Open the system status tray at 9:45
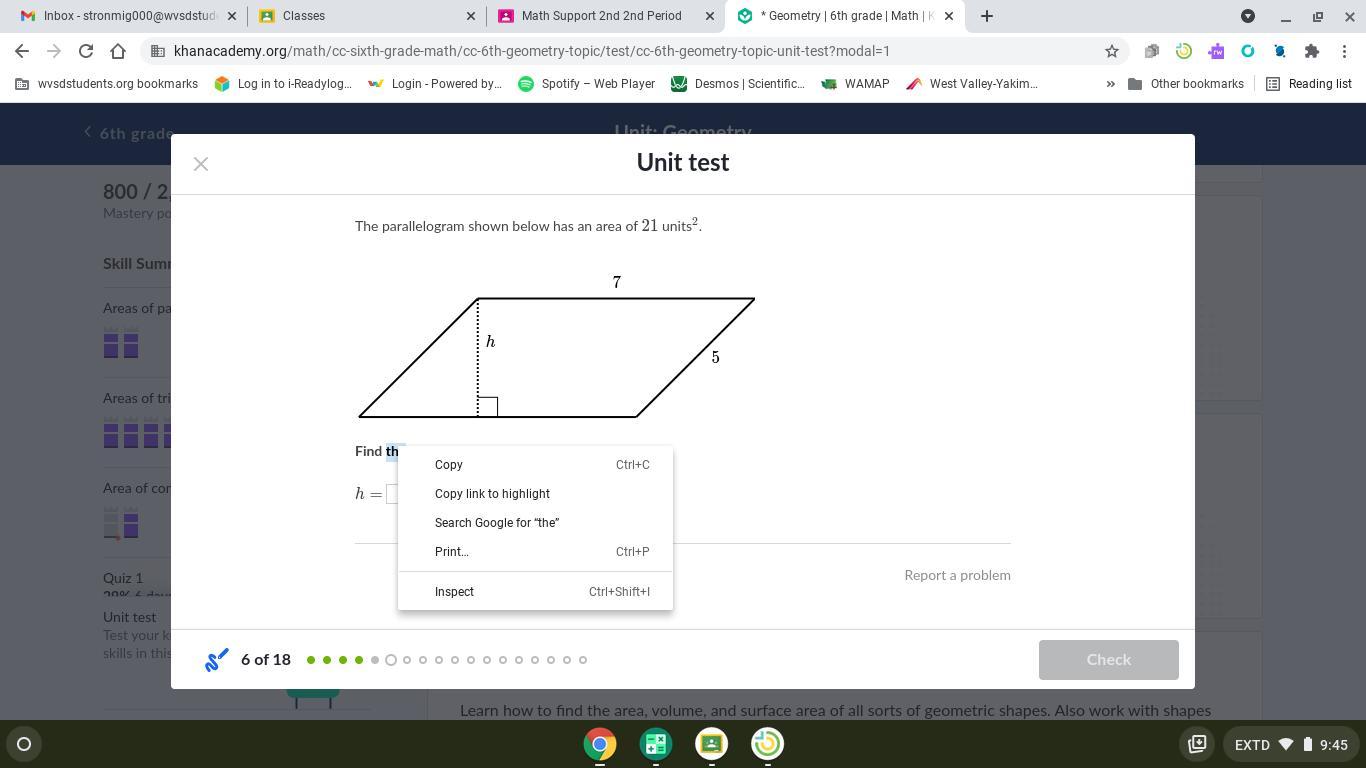The image size is (1366, 768). coord(1291,744)
